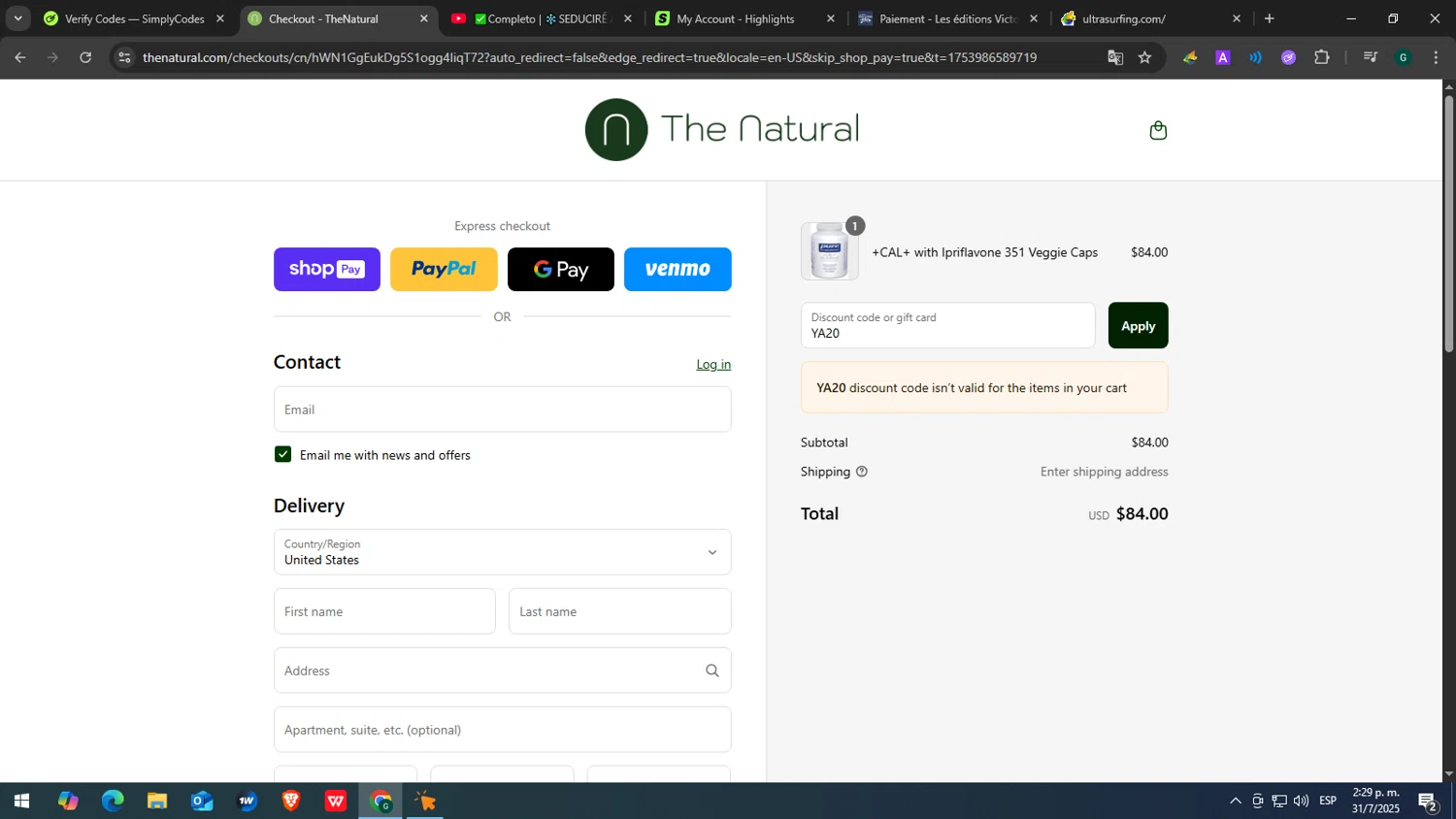Focus the Last name field

click(620, 611)
